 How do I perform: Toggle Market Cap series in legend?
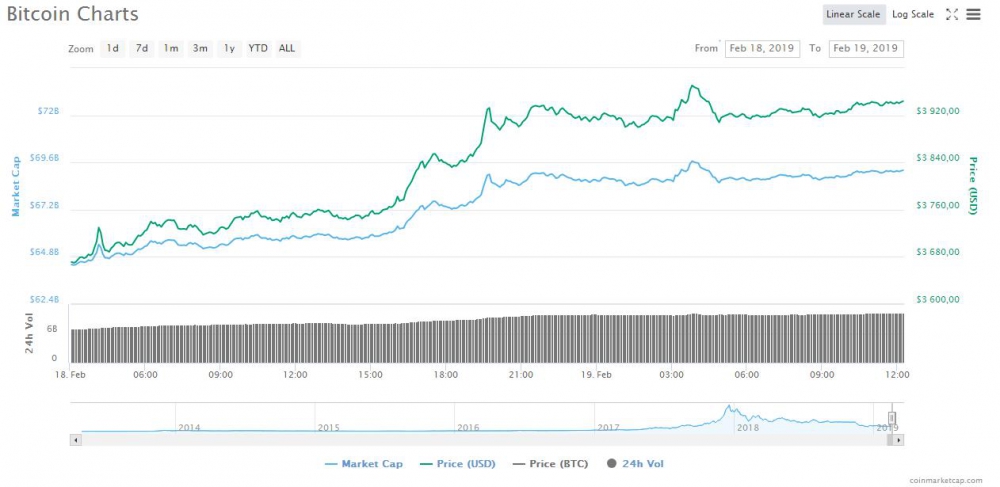pyautogui.click(x=364, y=463)
